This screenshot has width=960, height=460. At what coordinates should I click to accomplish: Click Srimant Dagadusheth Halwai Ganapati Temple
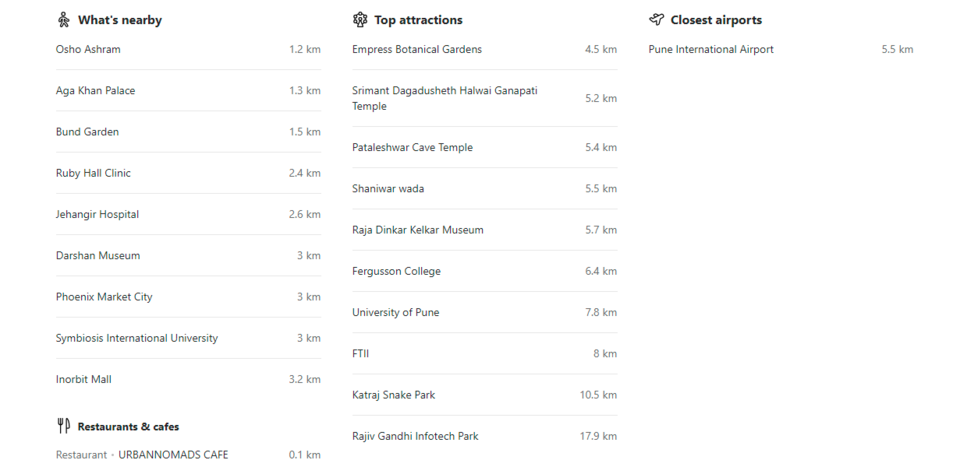(x=444, y=98)
